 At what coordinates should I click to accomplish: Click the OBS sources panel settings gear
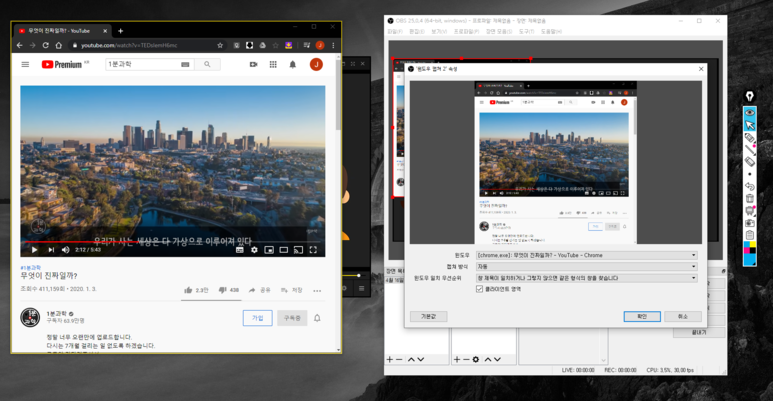[x=476, y=360]
